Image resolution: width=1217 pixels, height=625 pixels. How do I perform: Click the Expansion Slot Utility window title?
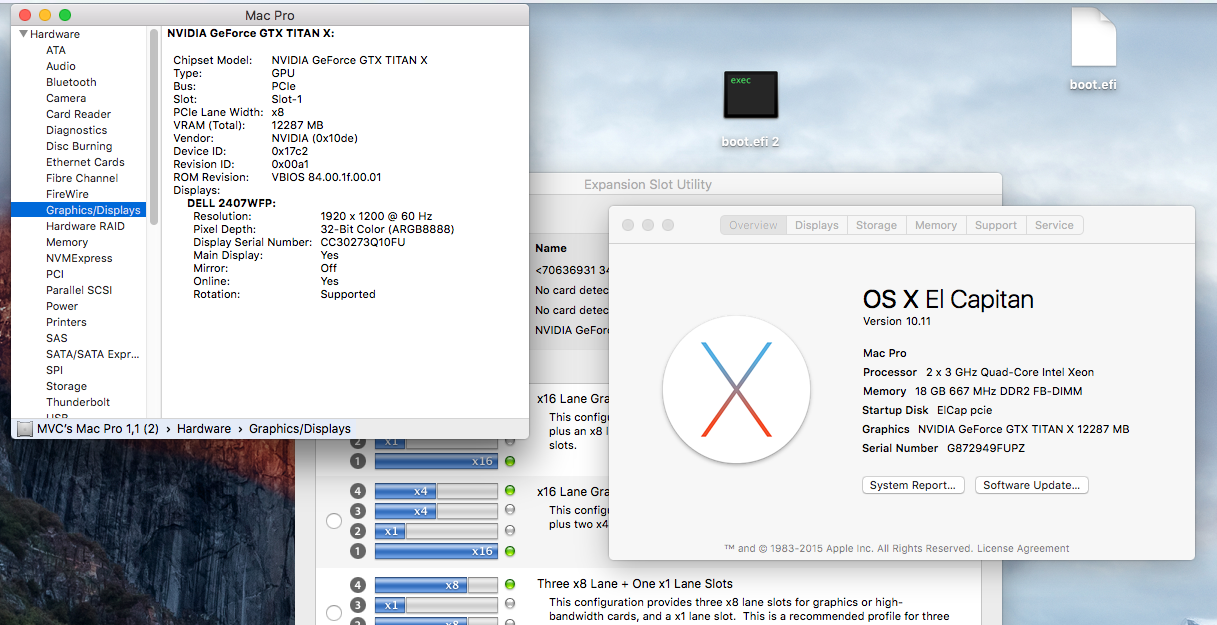[648, 184]
